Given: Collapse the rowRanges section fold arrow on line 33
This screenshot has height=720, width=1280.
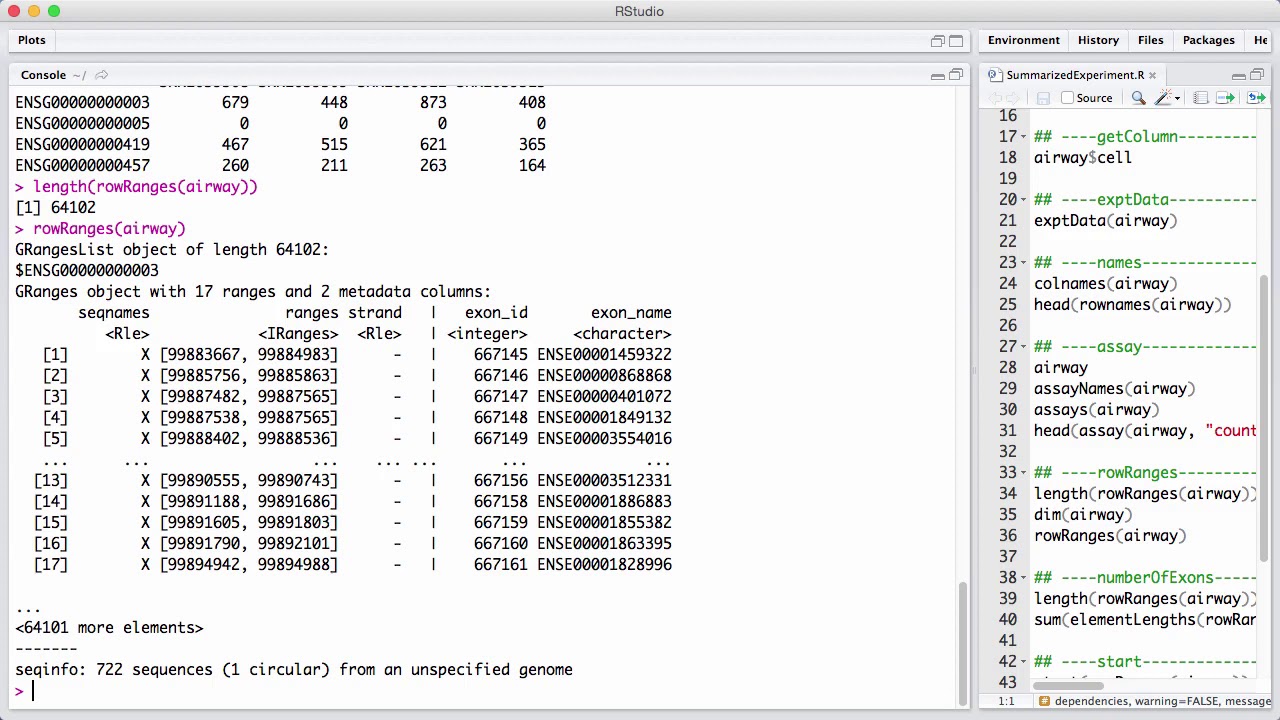Looking at the screenshot, I should (x=1023, y=473).
